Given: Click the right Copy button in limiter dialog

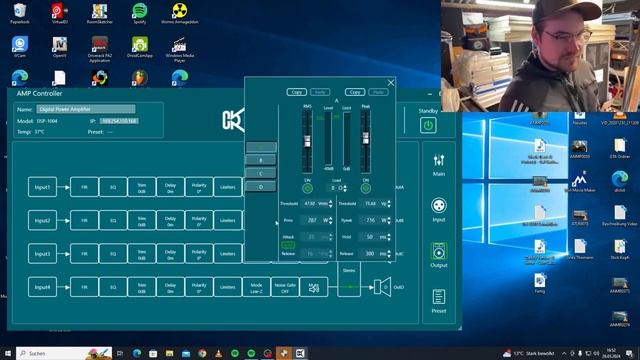Looking at the screenshot, I should (x=355, y=92).
